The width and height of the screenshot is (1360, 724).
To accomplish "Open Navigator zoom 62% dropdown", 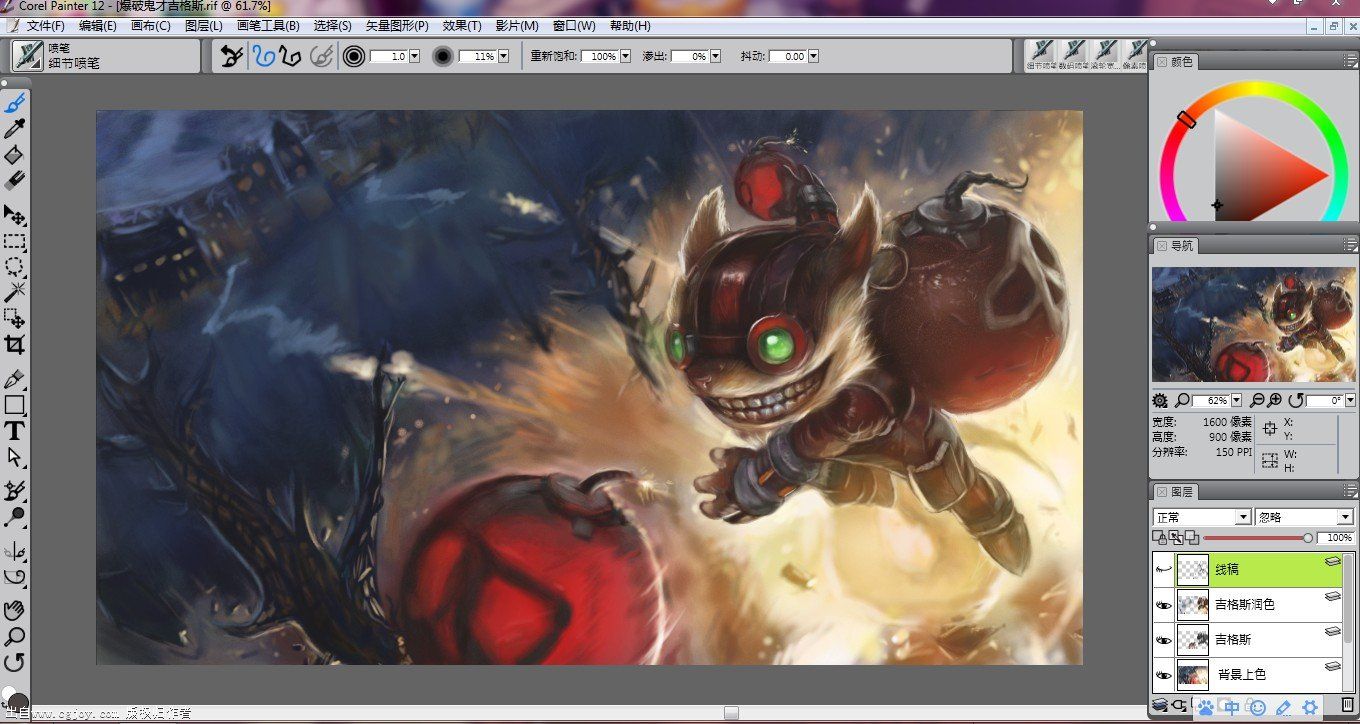I will 1235,400.
